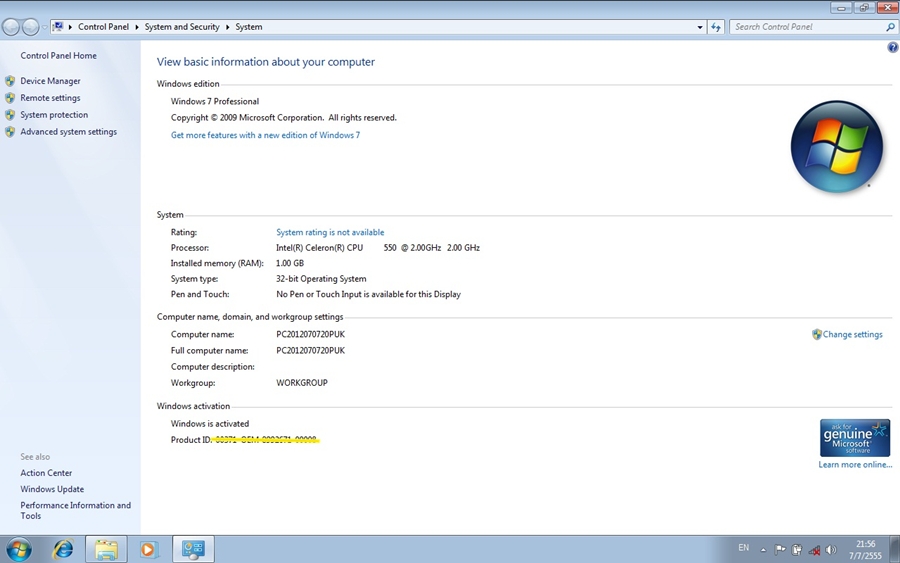Click the search magnifier icon
This screenshot has height=563, width=900.
coord(890,27)
